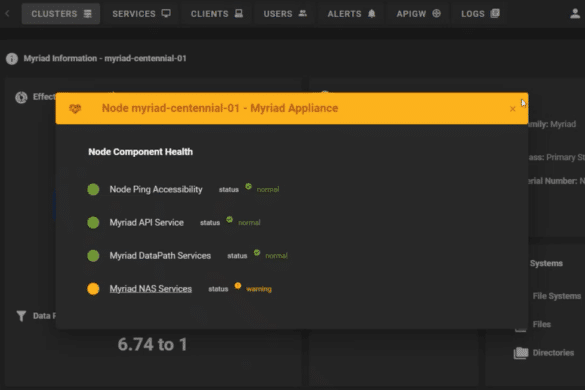Viewport: 585px width, 390px height.
Task: Select Myriad DataPath Services entry
Action: tap(160, 256)
